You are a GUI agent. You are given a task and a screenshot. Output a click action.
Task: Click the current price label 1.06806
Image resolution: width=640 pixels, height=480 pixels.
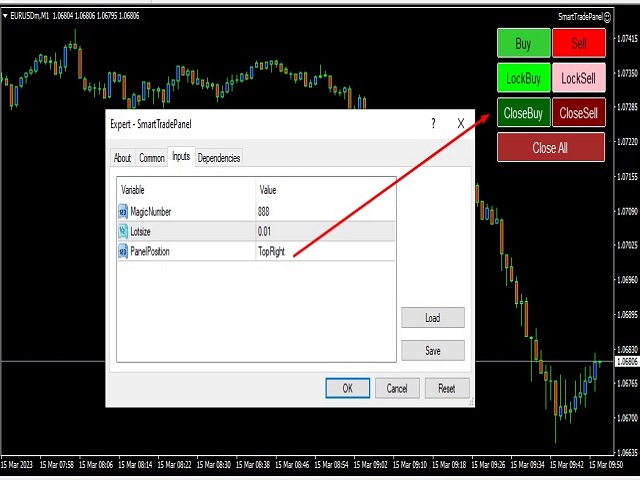coord(627,362)
